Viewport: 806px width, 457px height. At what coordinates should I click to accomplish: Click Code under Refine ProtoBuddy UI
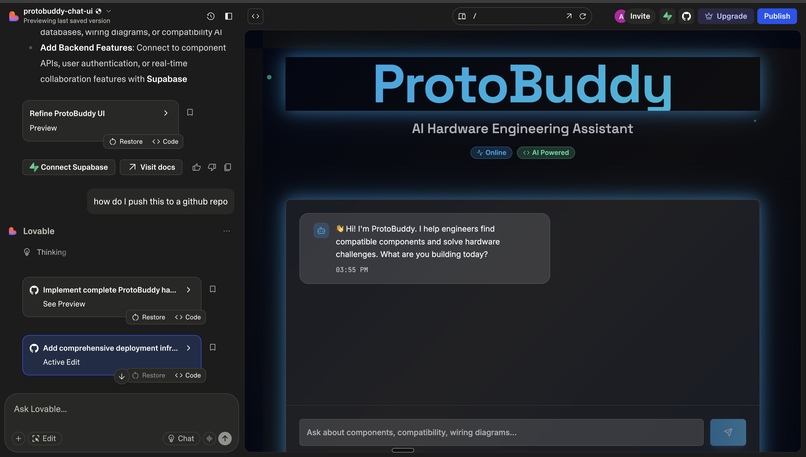tap(166, 142)
